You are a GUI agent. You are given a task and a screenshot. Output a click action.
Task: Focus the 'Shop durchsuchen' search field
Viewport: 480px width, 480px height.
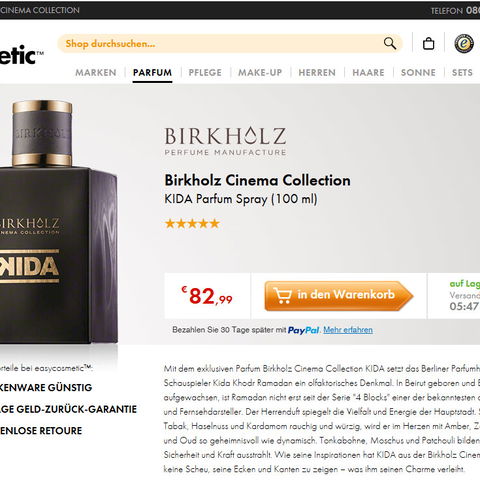click(220, 44)
